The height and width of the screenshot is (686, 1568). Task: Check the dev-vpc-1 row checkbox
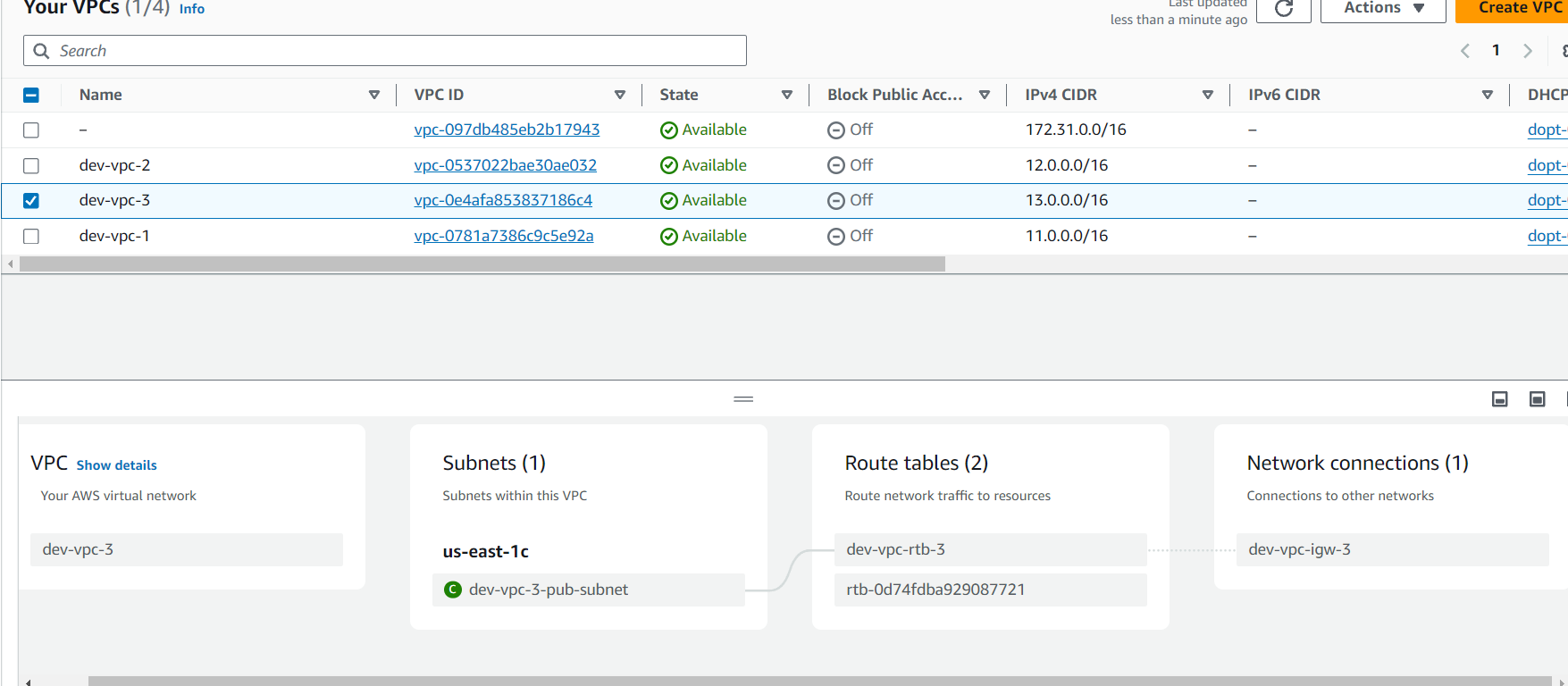coord(31,236)
